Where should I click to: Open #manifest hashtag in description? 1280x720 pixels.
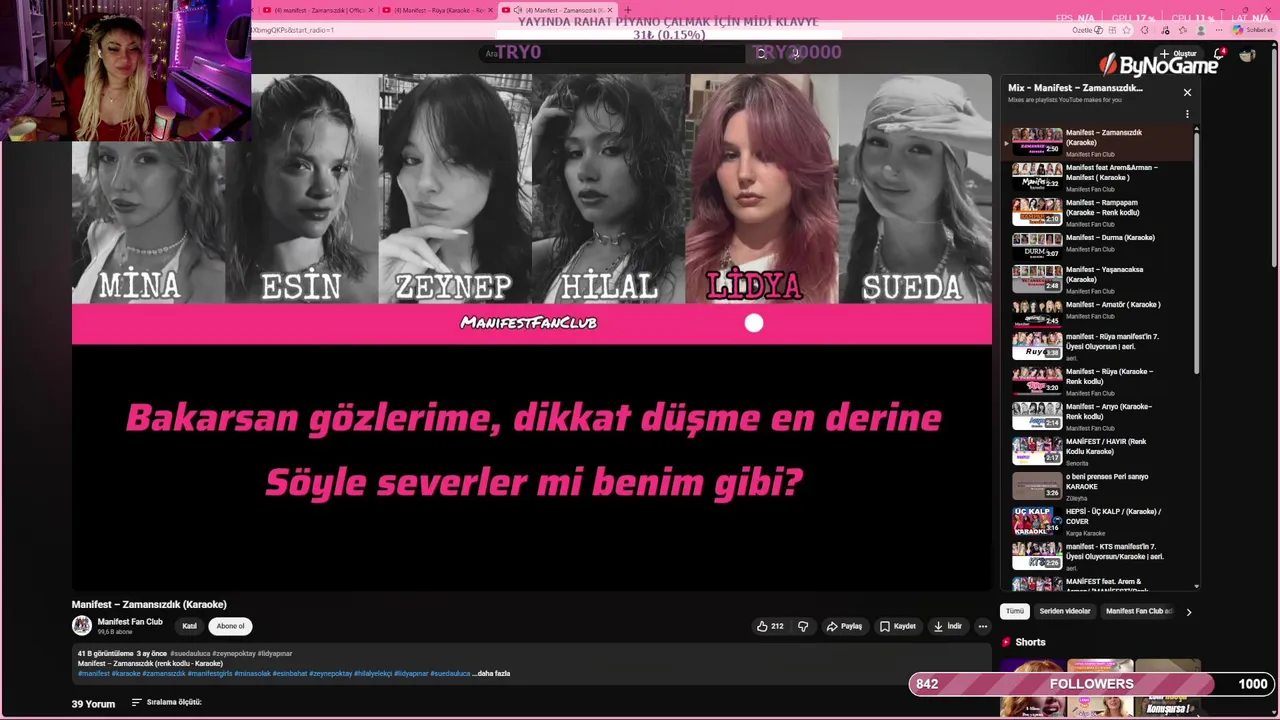(x=94, y=674)
